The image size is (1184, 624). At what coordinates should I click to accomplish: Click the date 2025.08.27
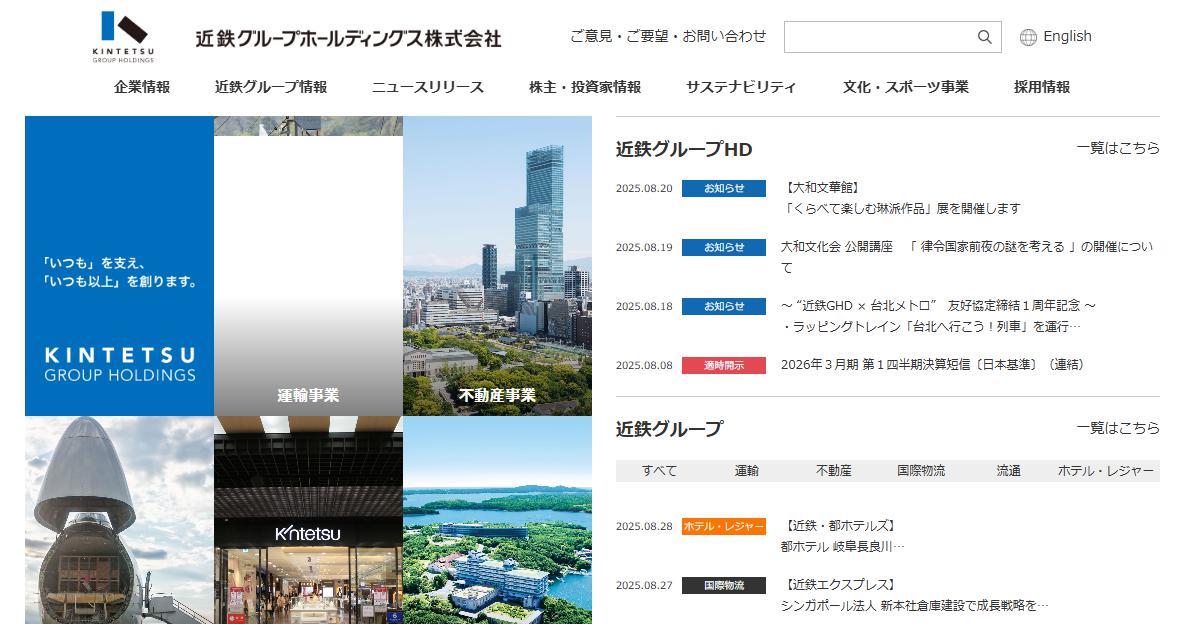(x=644, y=585)
